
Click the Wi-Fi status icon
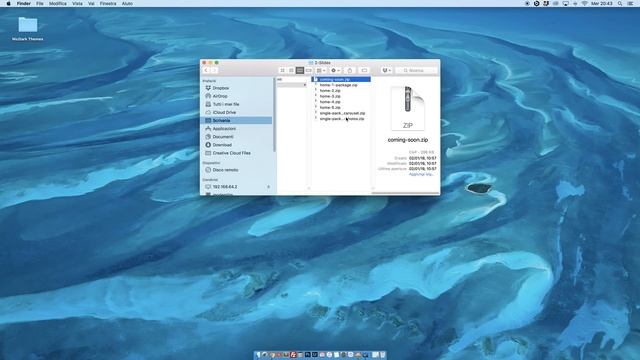coord(584,3)
